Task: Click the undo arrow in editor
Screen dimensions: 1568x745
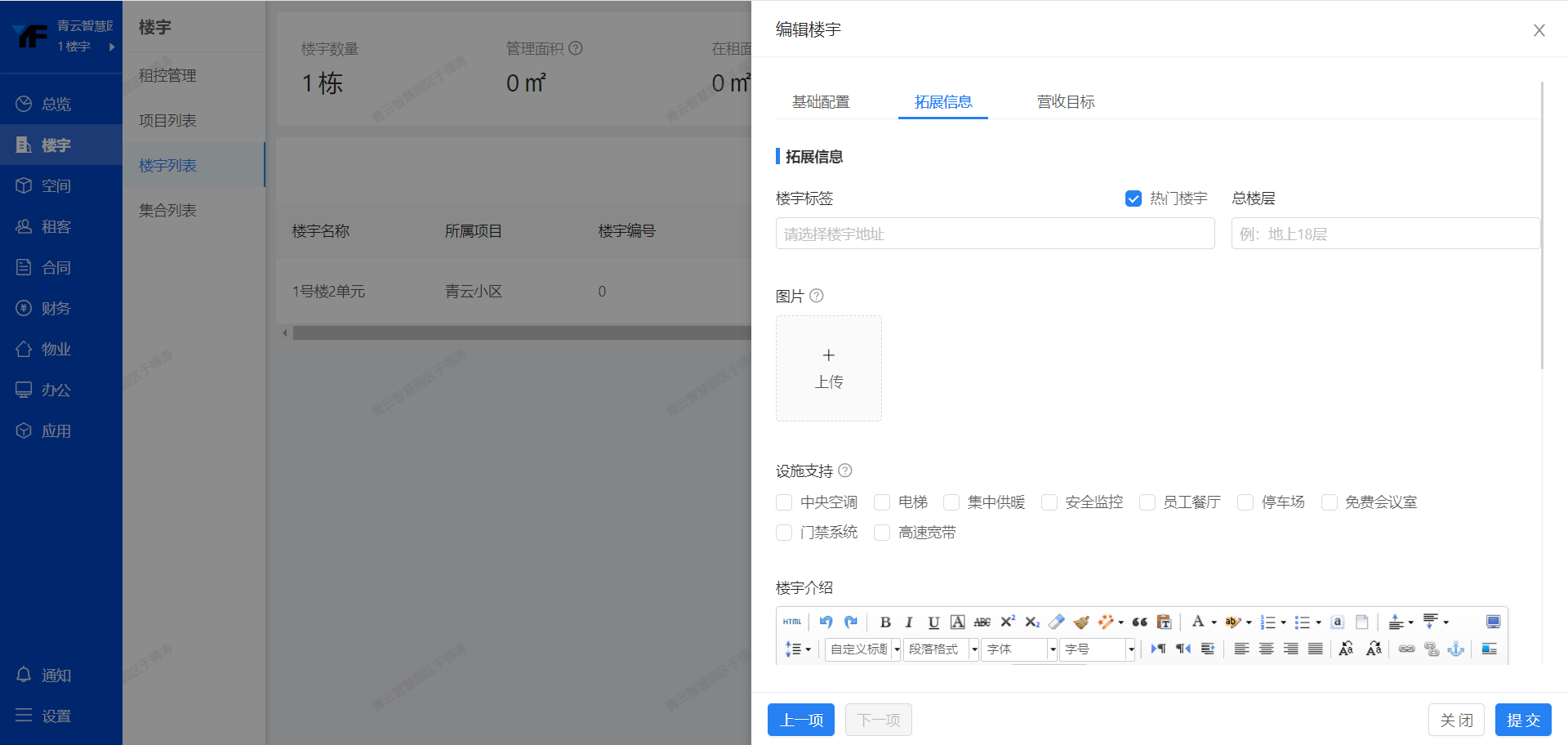Action: point(826,622)
